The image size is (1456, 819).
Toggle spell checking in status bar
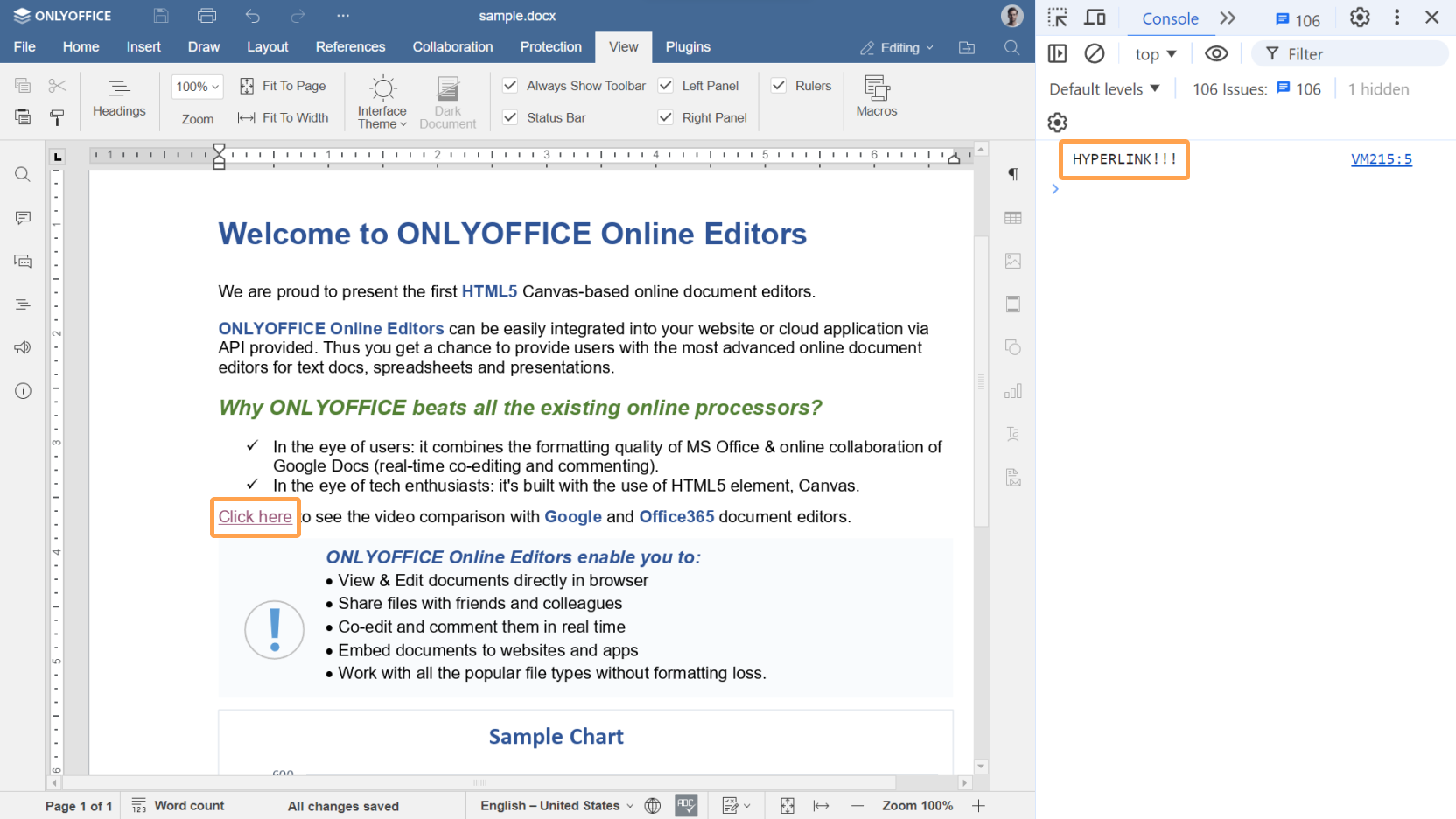tap(686, 805)
